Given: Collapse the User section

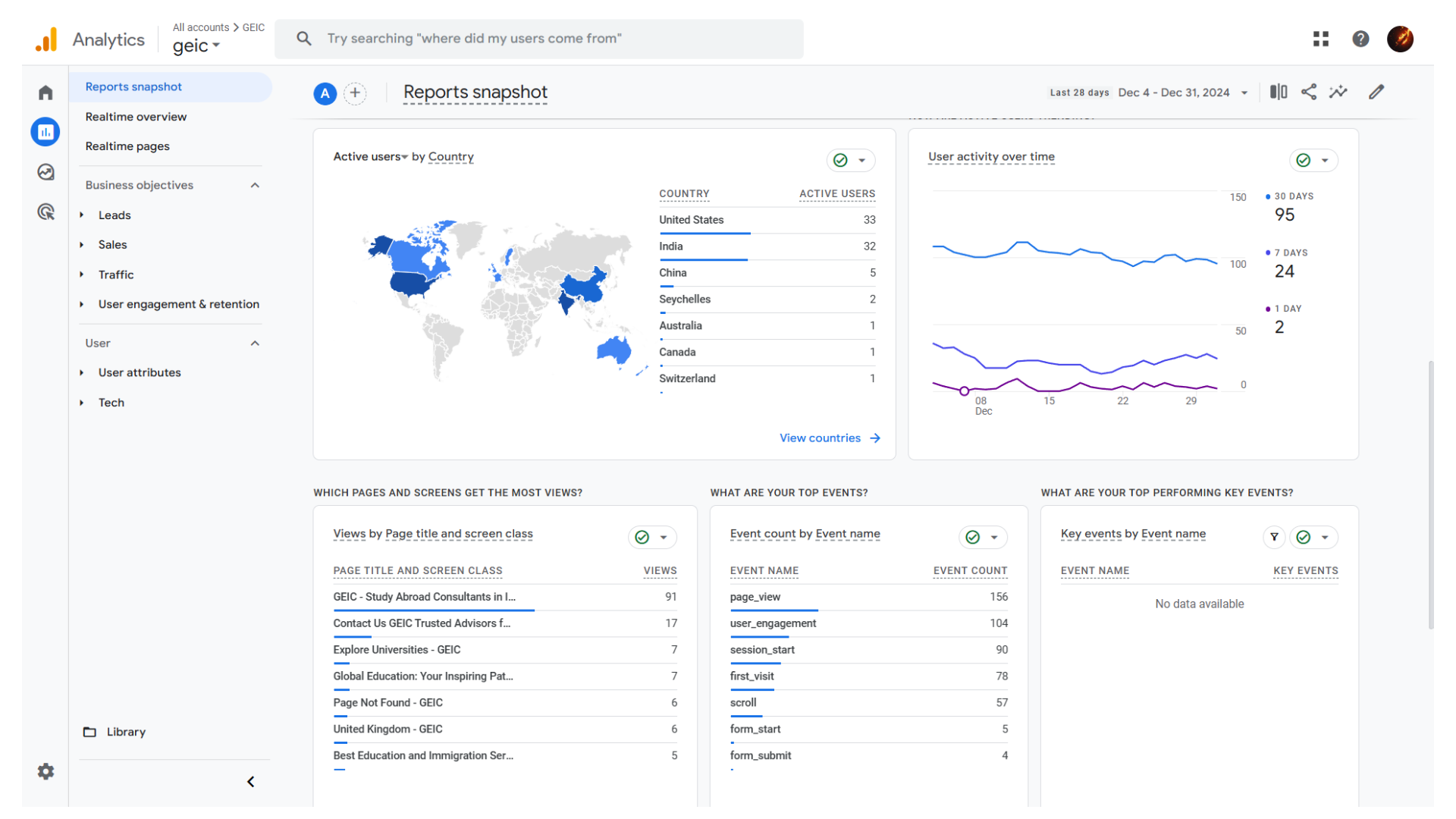Looking at the screenshot, I should [255, 344].
